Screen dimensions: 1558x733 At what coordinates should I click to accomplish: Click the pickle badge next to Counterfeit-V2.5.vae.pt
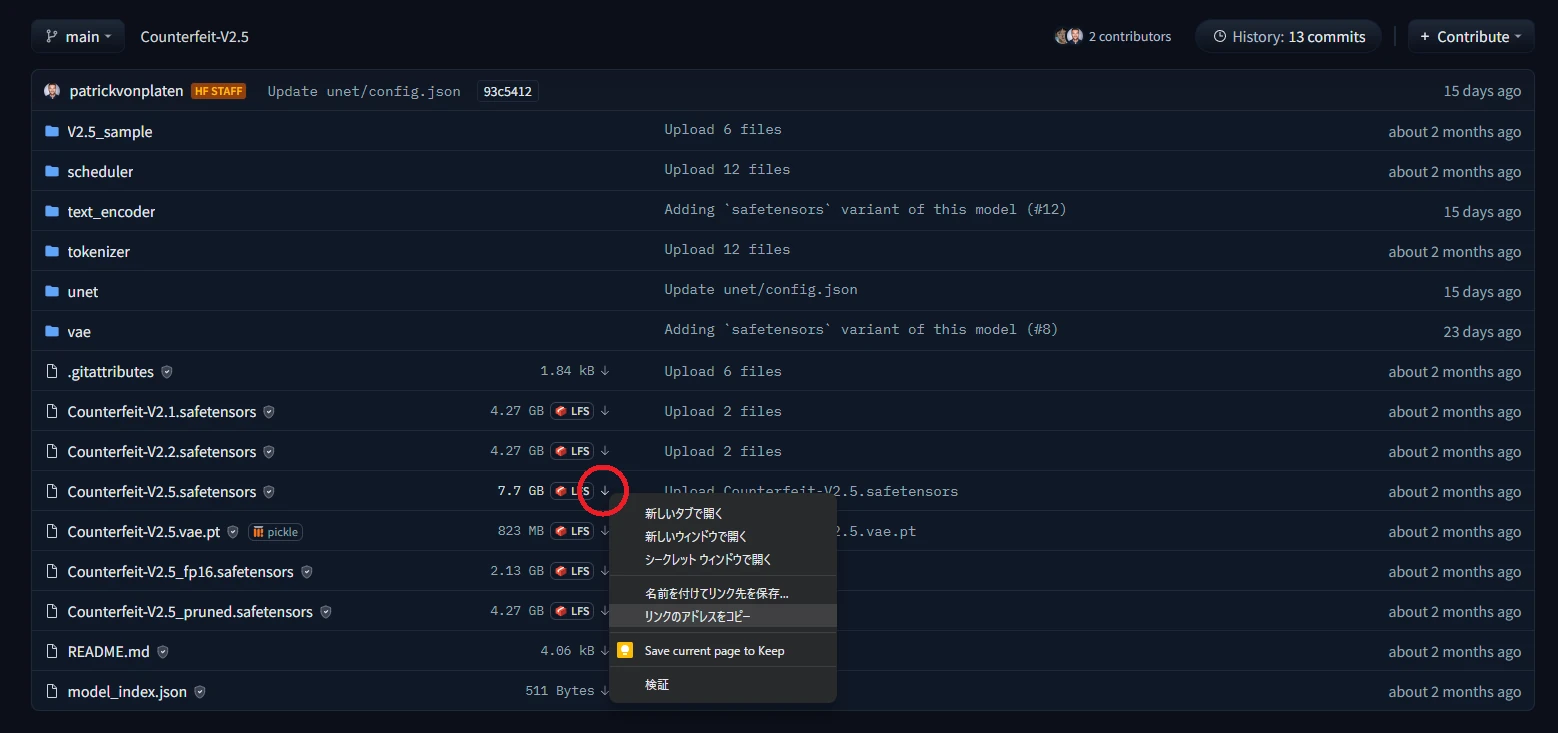coord(275,532)
